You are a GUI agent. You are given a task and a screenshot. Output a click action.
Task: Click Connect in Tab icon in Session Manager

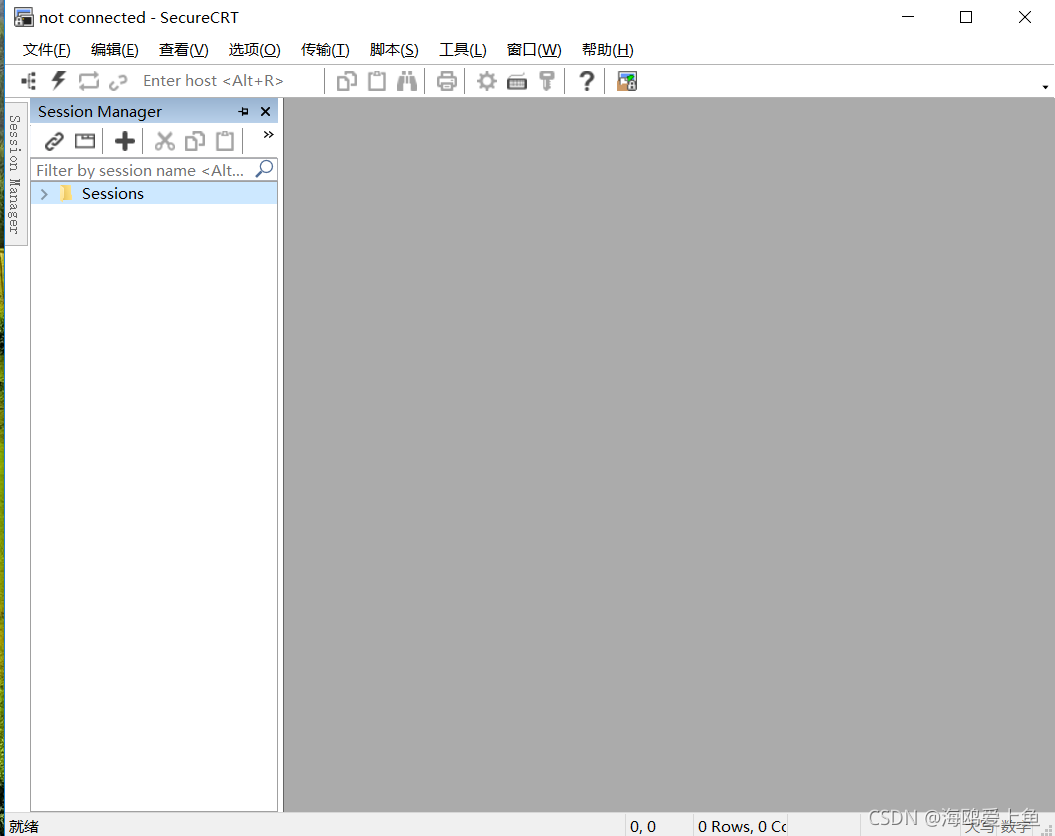85,141
